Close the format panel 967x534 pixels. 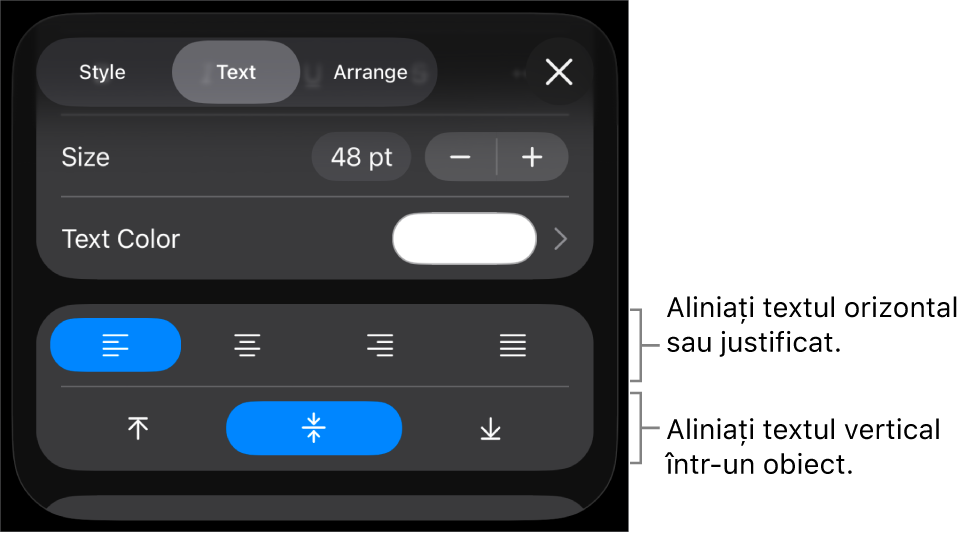click(x=559, y=72)
